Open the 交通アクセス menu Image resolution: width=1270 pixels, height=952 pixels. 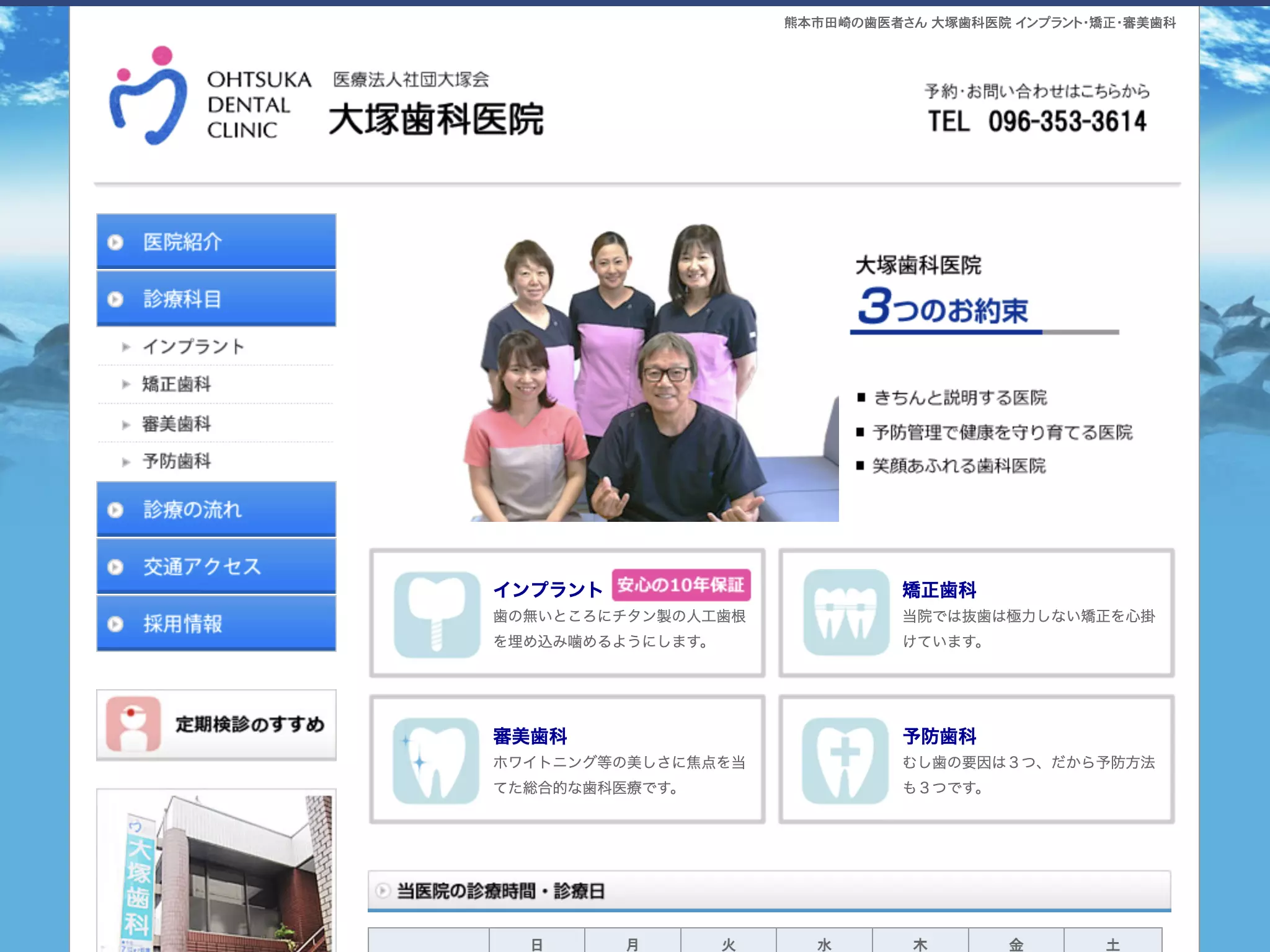[216, 566]
